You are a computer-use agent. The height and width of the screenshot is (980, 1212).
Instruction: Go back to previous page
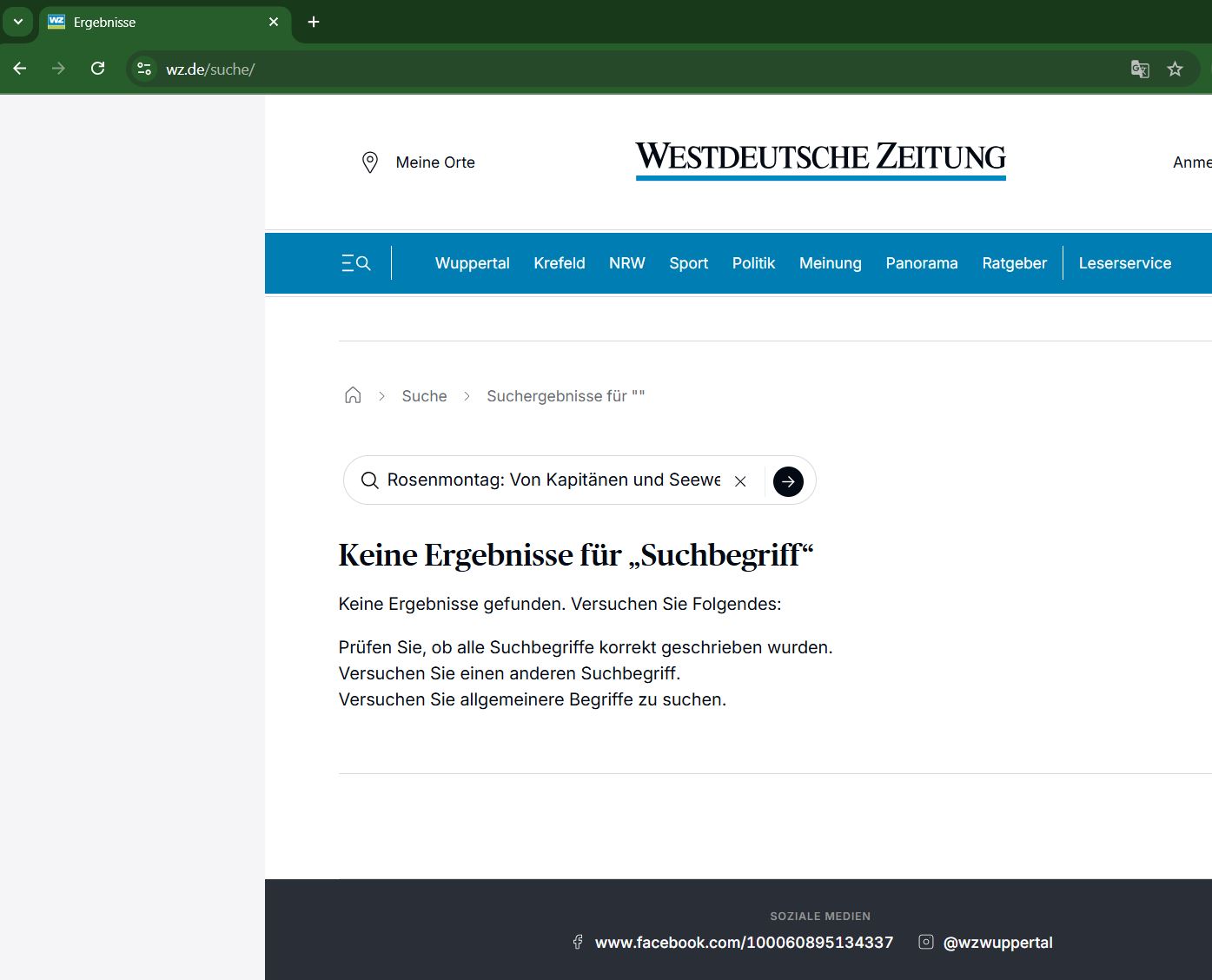point(20,69)
